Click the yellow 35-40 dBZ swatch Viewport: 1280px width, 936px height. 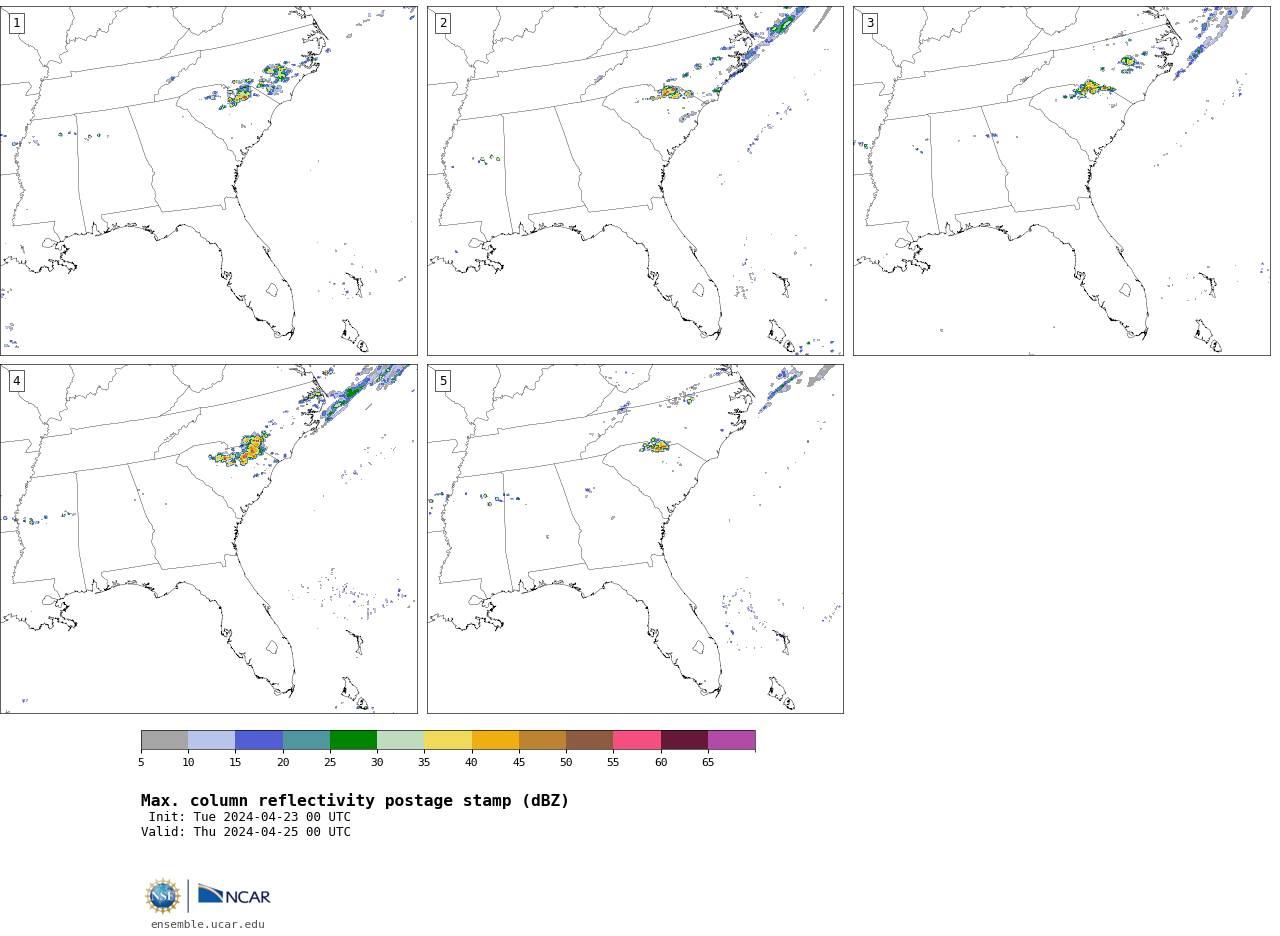tap(448, 740)
